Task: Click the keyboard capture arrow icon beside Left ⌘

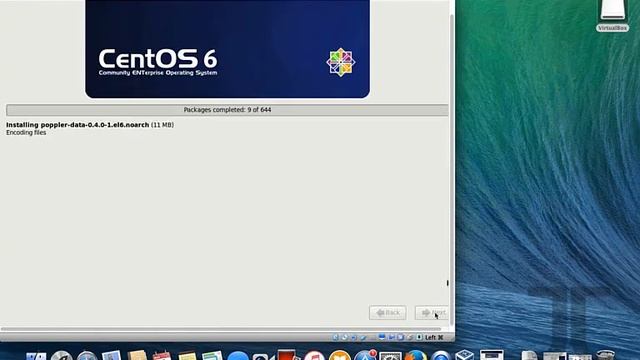Action: point(419,337)
